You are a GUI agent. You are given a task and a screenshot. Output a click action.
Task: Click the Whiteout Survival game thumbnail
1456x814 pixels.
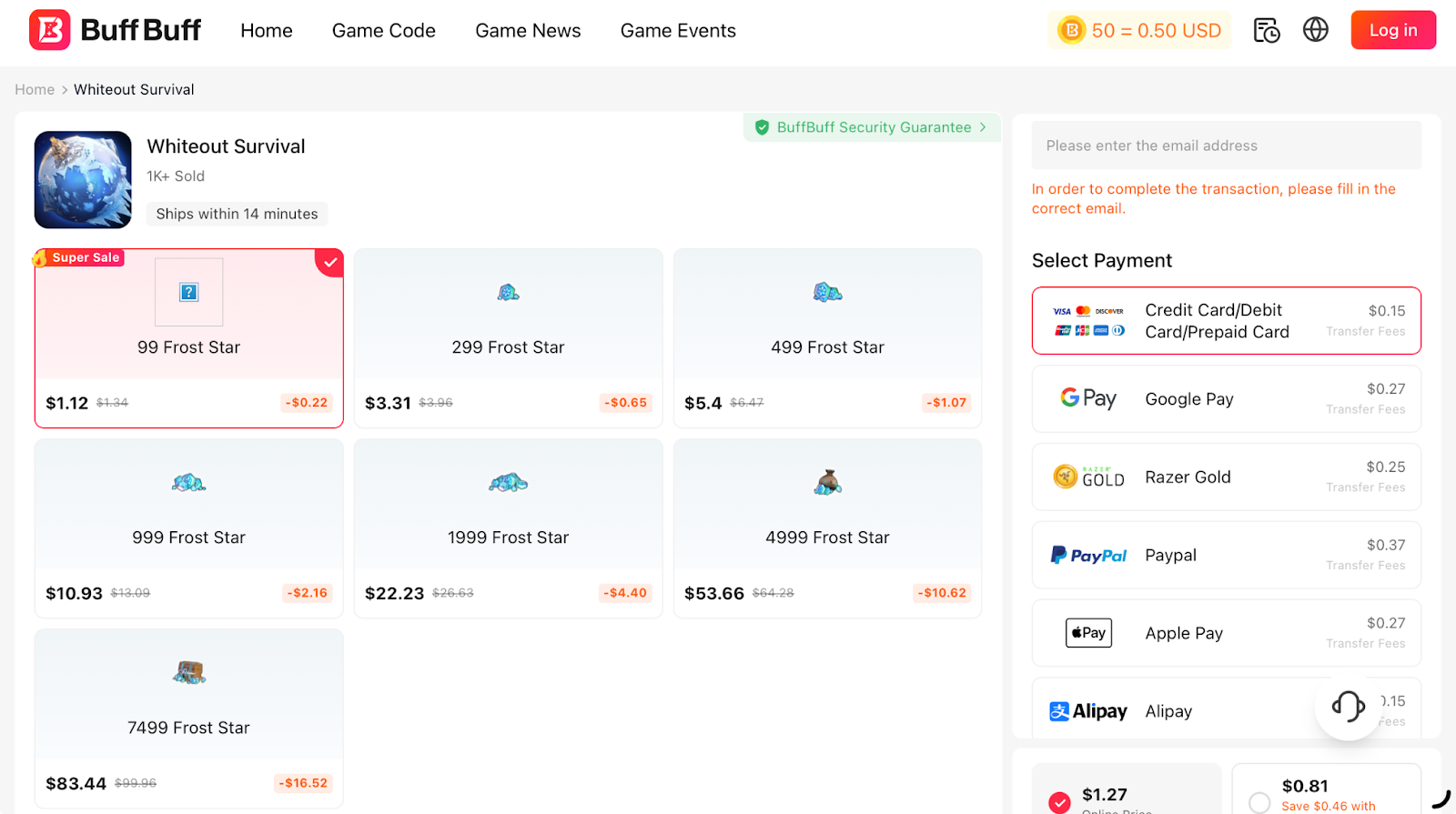(83, 180)
